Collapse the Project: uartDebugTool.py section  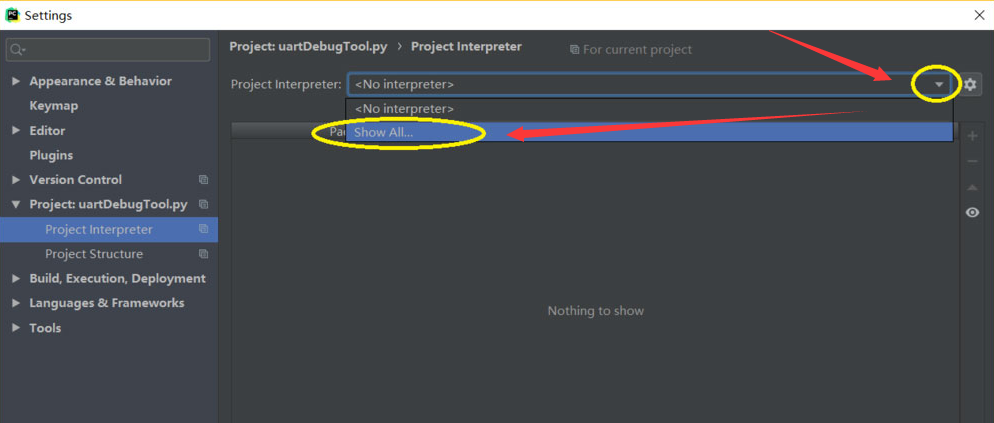[x=16, y=204]
